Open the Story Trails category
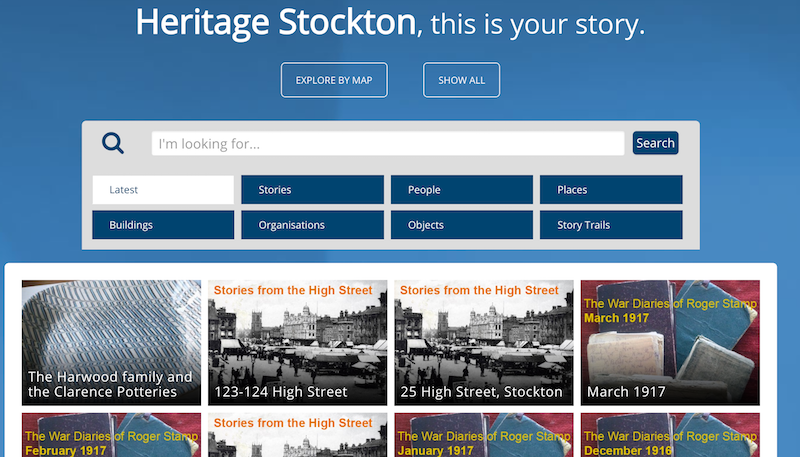The image size is (800, 457). 611,225
